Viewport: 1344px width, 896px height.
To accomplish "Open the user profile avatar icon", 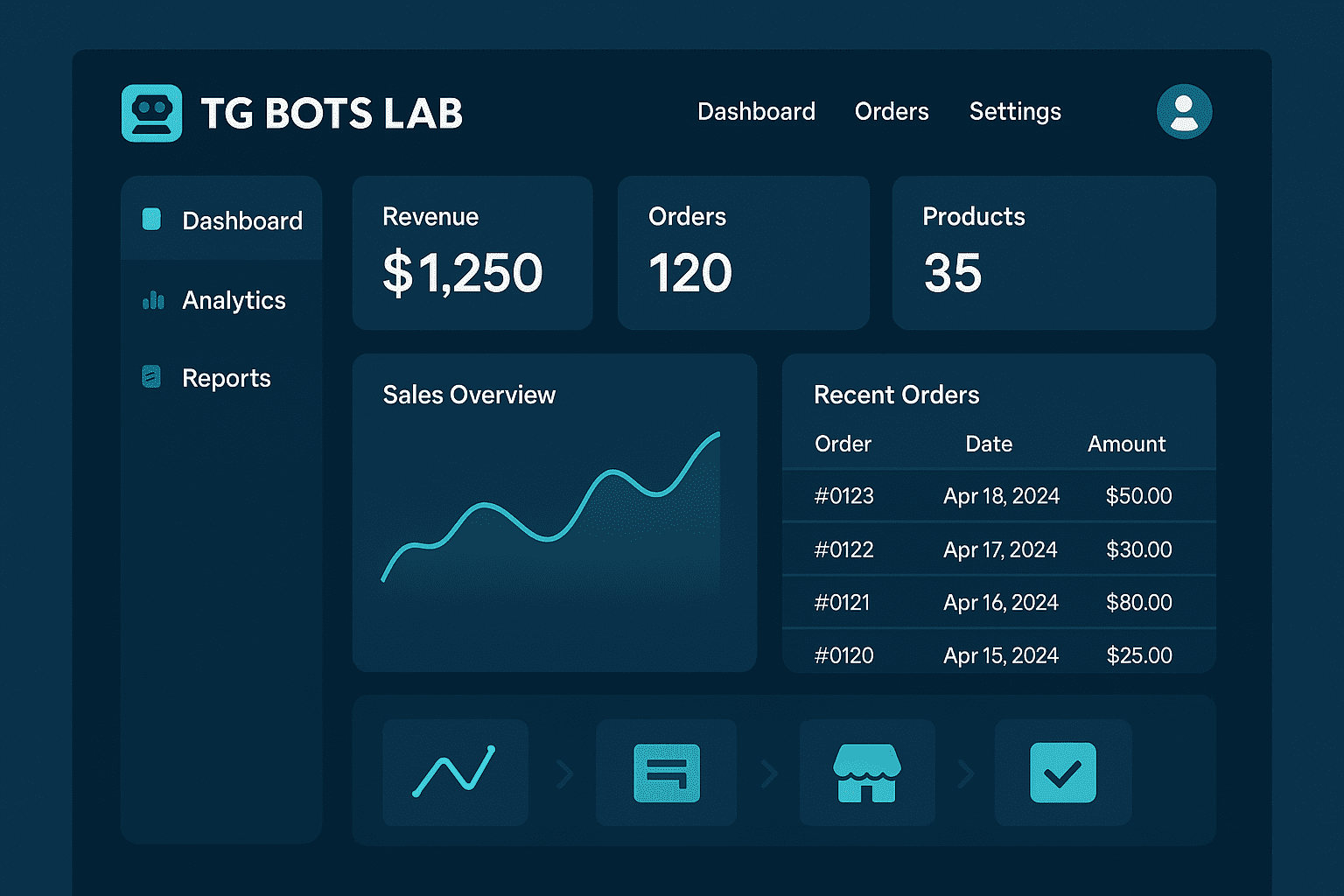I will click(1184, 111).
